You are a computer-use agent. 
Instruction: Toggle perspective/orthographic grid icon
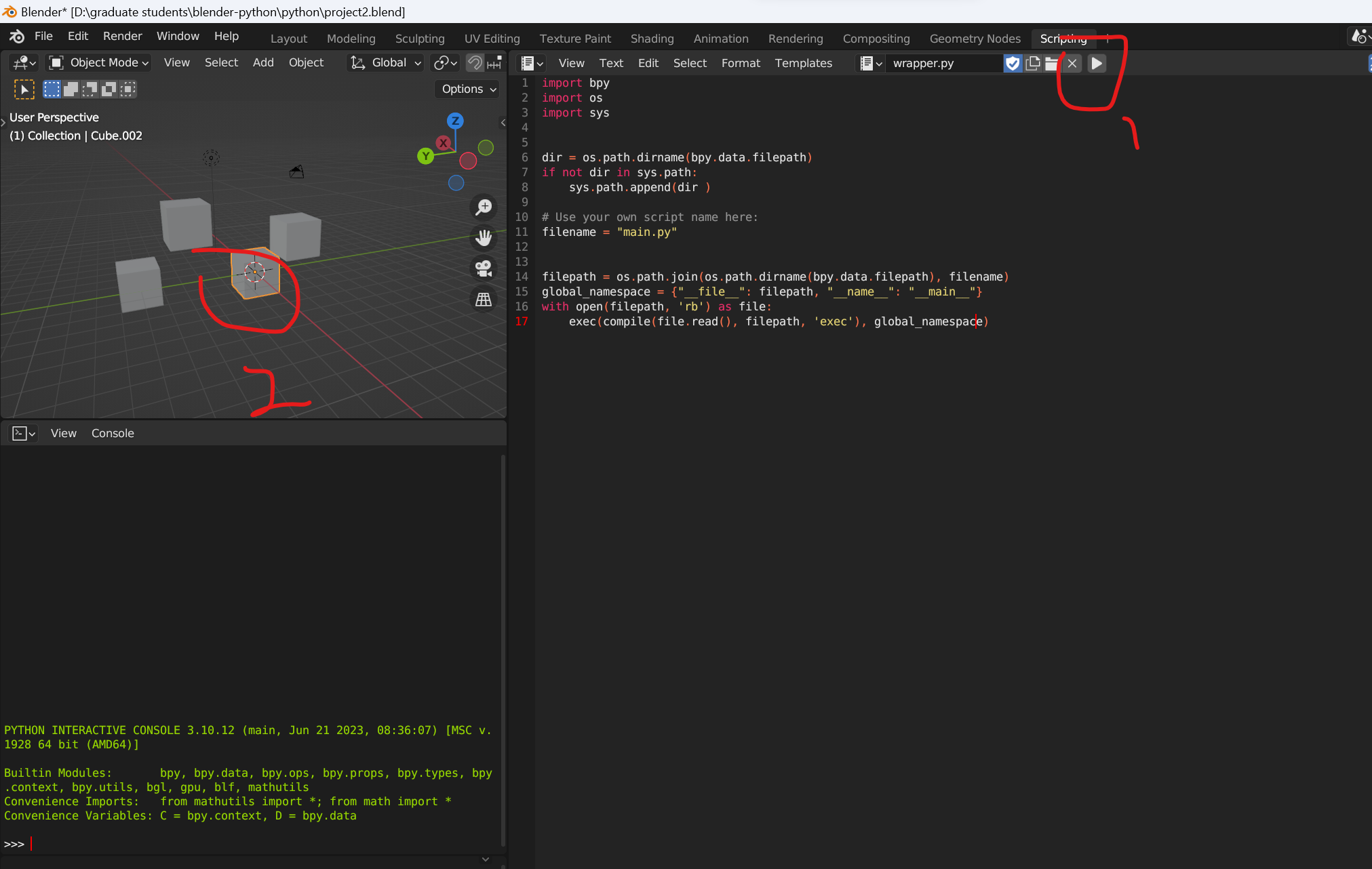click(x=484, y=299)
